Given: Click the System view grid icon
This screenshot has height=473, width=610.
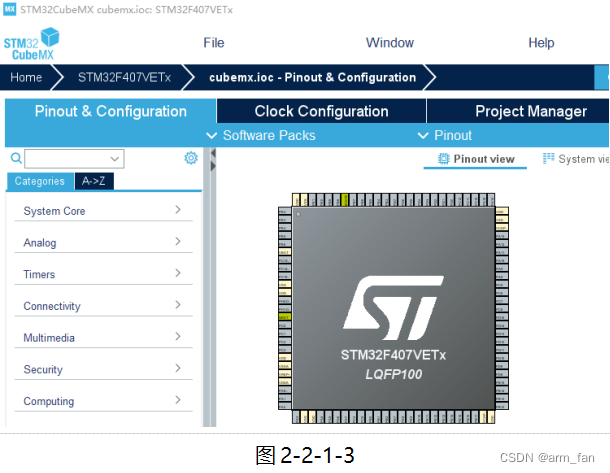Looking at the screenshot, I should 549,158.
